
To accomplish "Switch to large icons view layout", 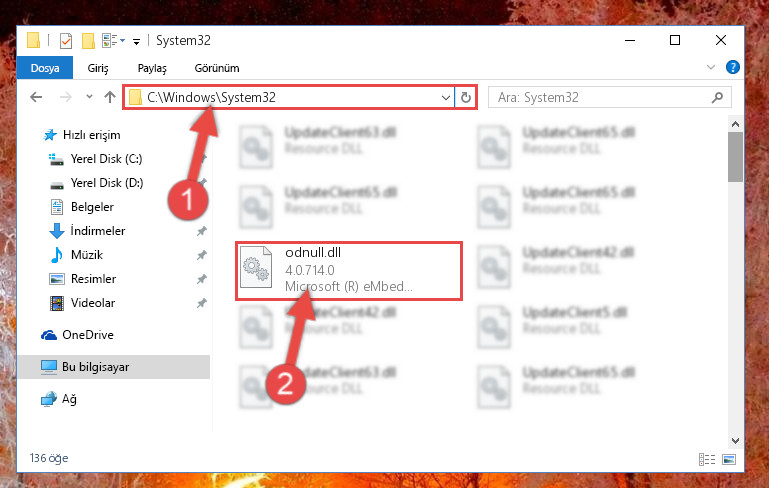I will [x=729, y=459].
